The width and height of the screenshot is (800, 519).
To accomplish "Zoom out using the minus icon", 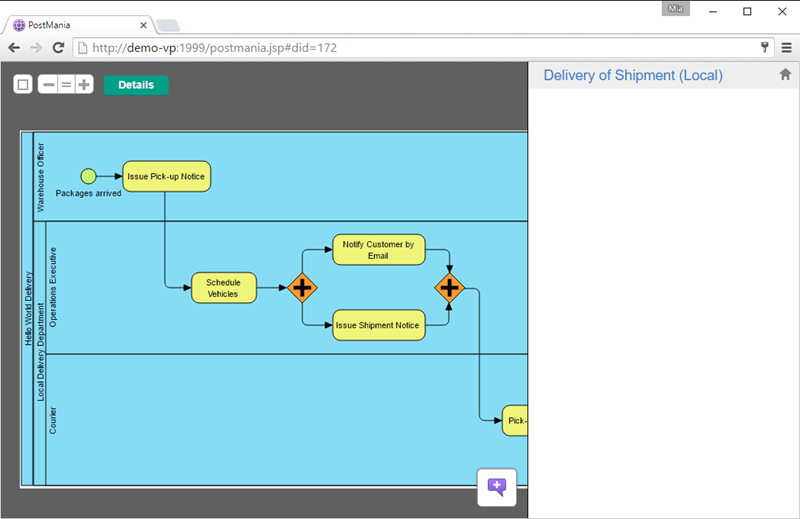I will 48,85.
